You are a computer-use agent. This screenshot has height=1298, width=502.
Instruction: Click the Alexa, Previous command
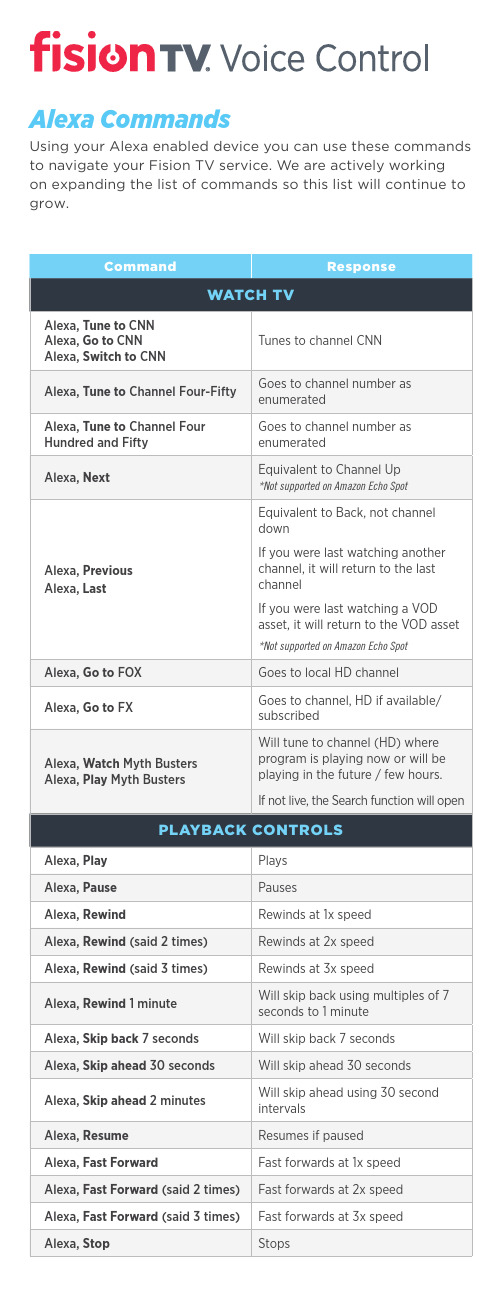(x=89, y=570)
